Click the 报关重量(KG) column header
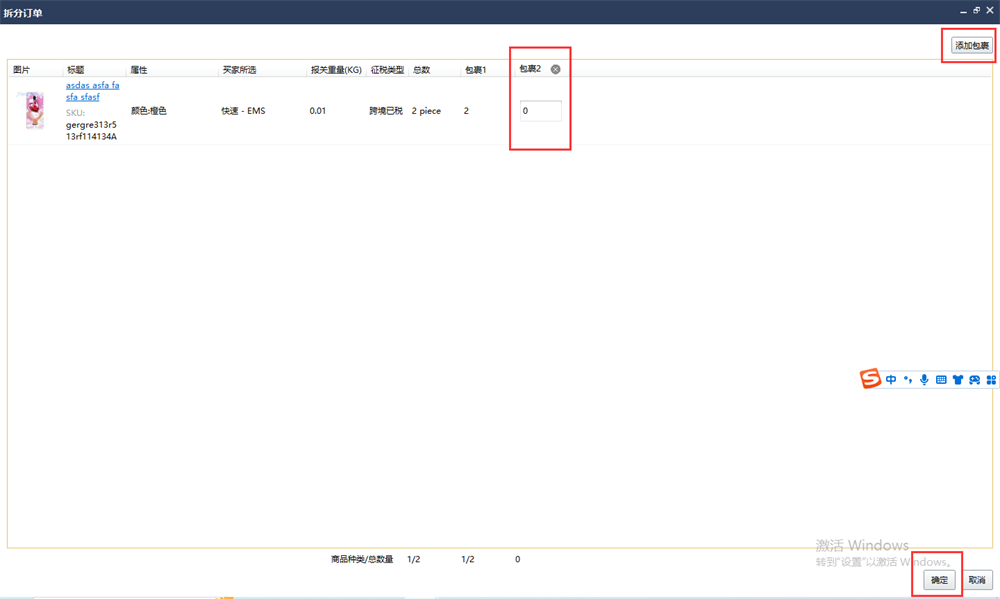 click(336, 70)
